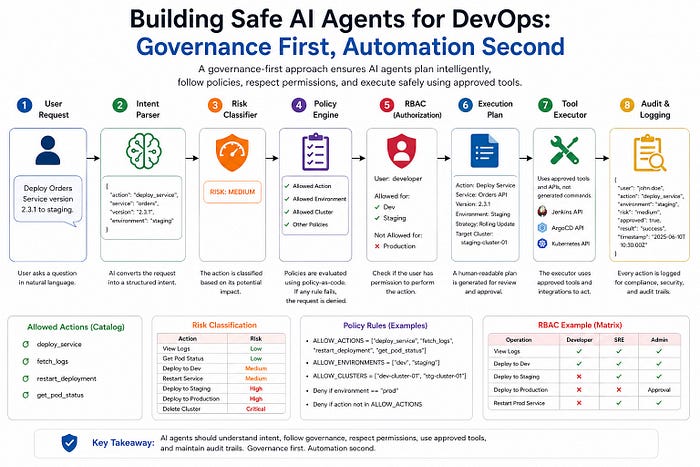700x467 pixels.
Task: Click the Admin check for View Logs row
Action: coord(659,351)
